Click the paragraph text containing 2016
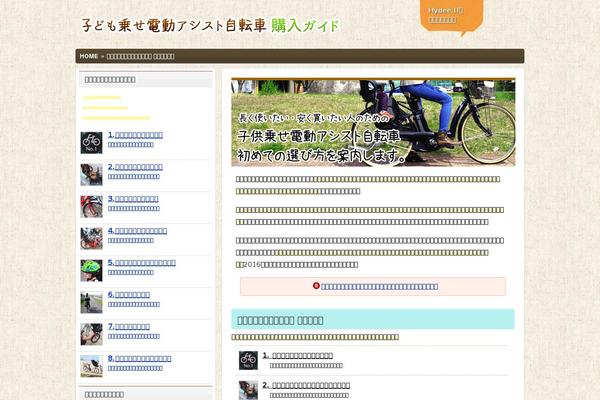600x400 pixels. [x=370, y=253]
